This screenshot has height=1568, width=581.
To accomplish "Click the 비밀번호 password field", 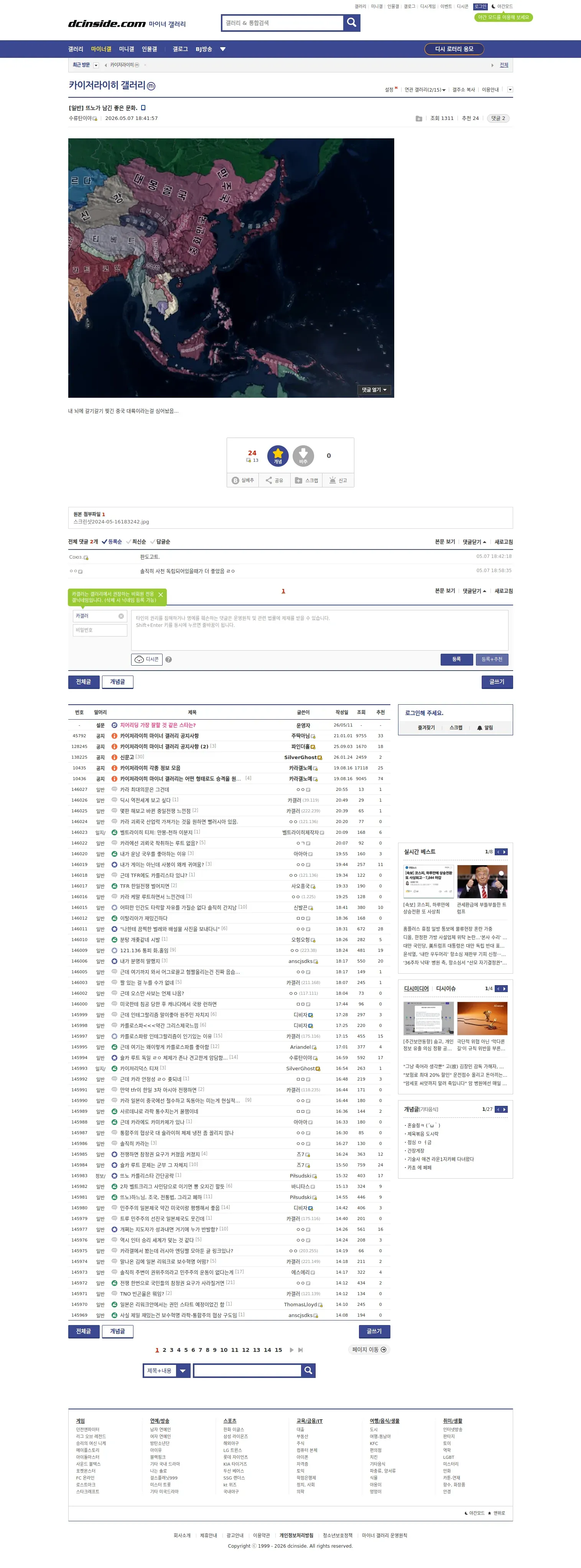I will (x=100, y=630).
